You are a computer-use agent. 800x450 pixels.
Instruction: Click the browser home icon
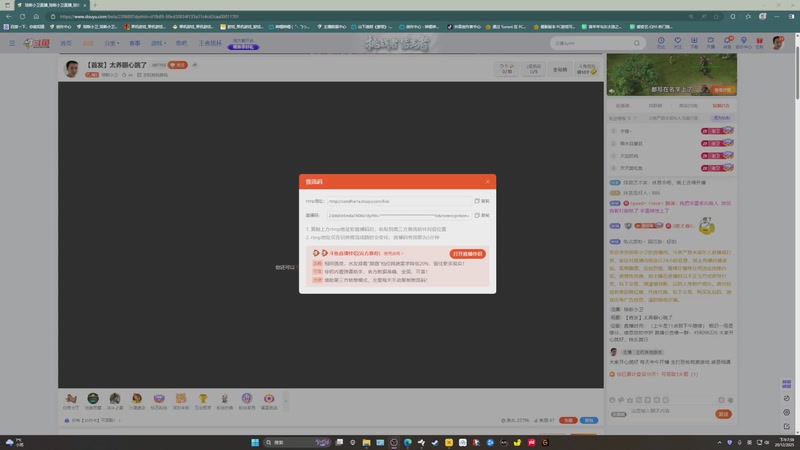(x=36, y=16)
